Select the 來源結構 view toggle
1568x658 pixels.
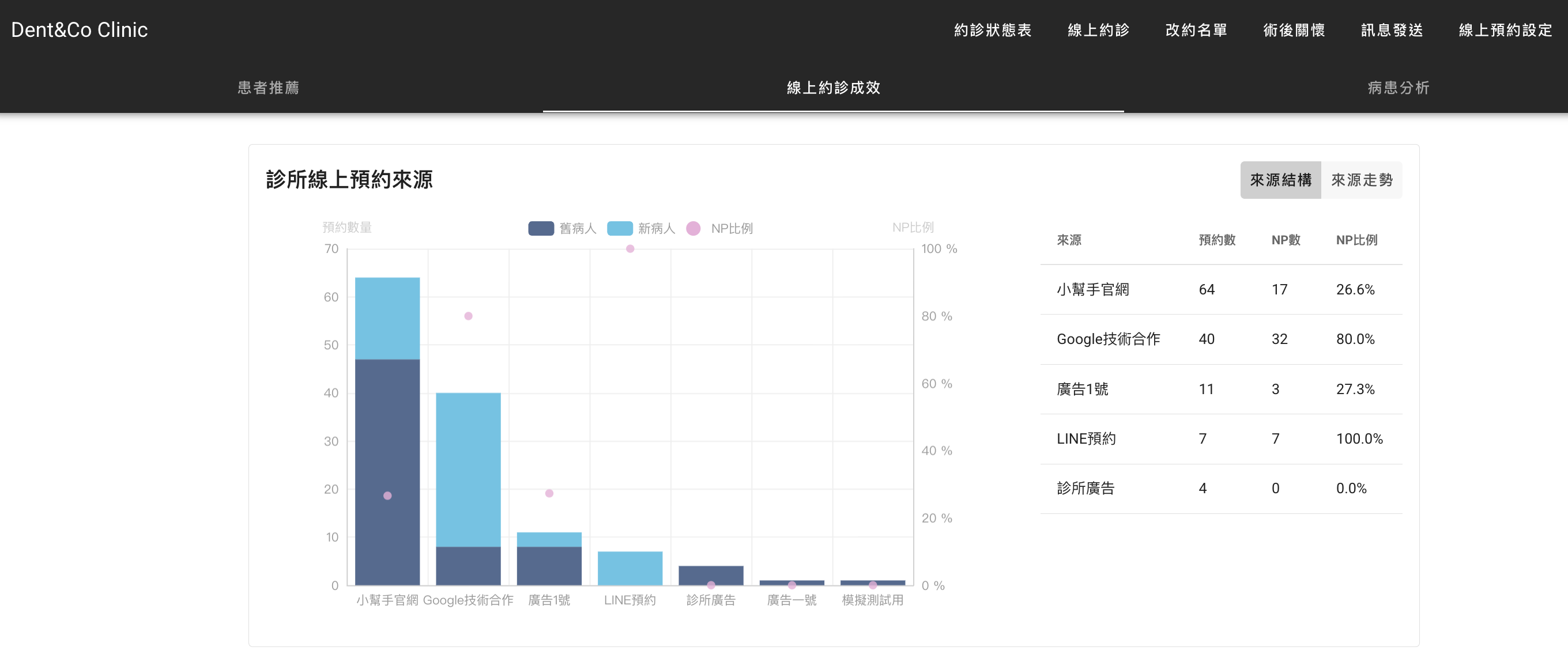click(x=1281, y=179)
